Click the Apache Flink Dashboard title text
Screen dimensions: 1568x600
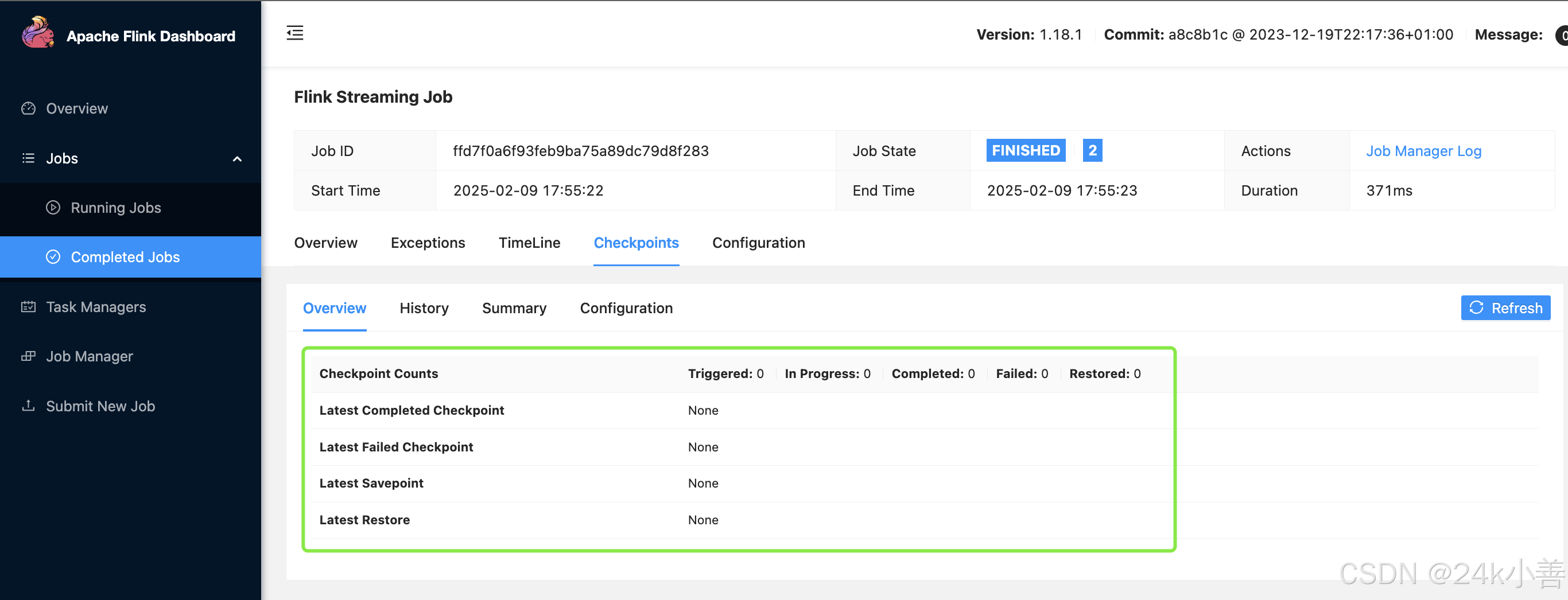(x=151, y=36)
